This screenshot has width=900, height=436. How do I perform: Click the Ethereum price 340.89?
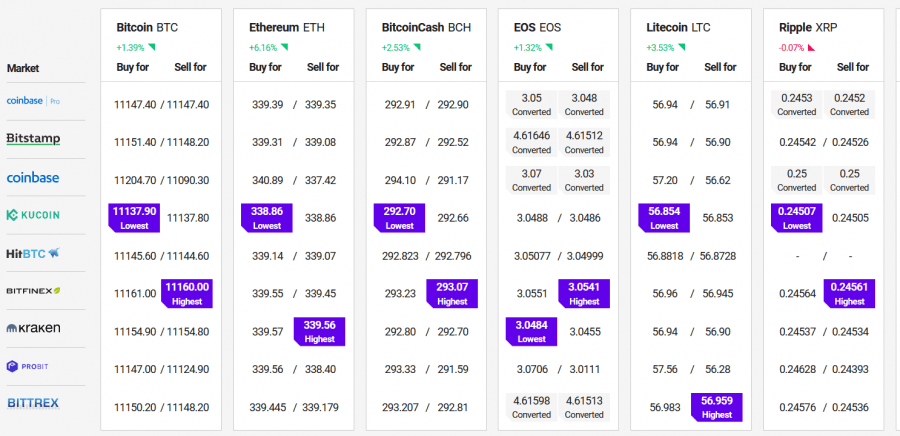tap(267, 180)
